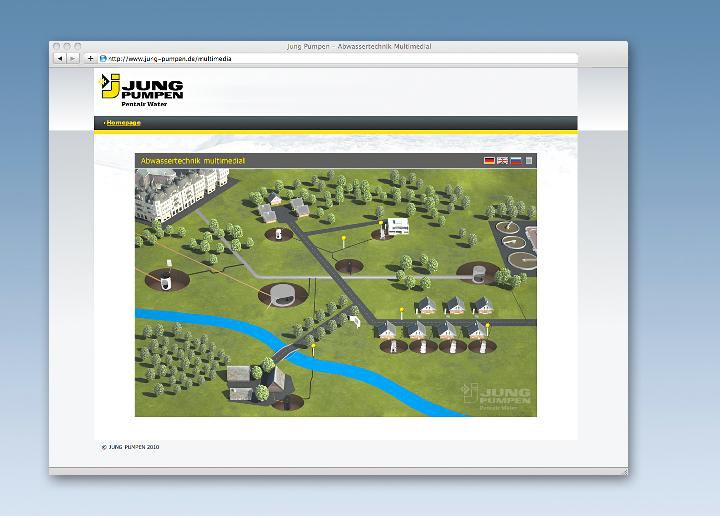Select the white commercial building on map
Viewport: 720px width, 516px height.
(400, 225)
